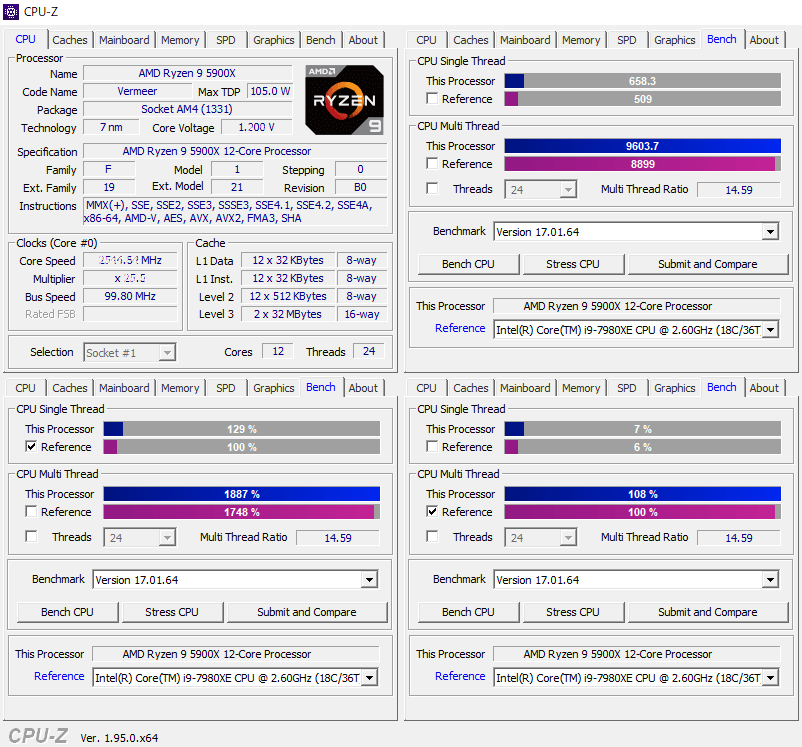Tick Reference checkbox beside the 1748 % bar
The width and height of the screenshot is (802, 747).
[31, 511]
